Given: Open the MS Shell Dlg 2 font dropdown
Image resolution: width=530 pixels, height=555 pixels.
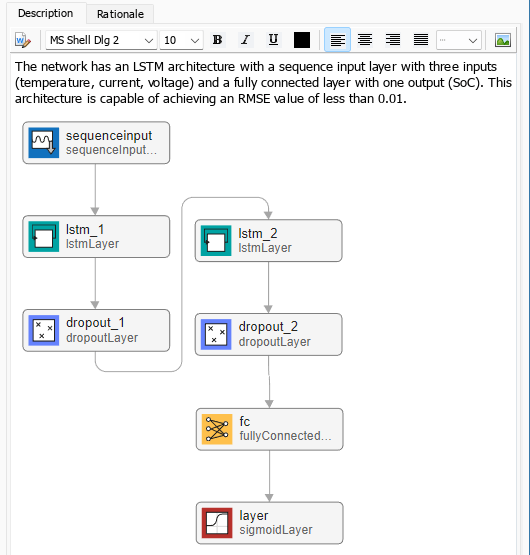Looking at the screenshot, I should [101, 40].
